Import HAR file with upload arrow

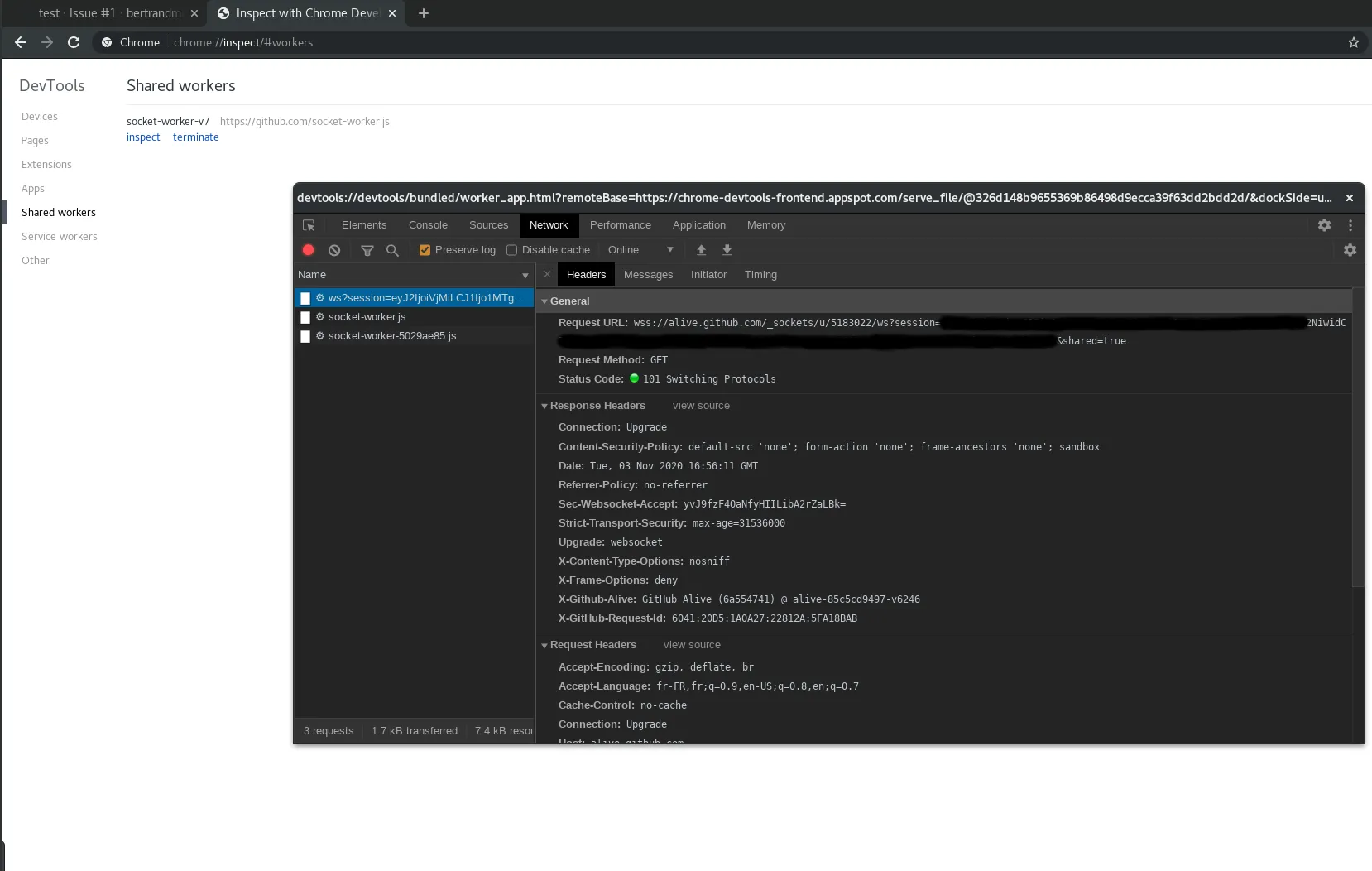click(x=702, y=250)
